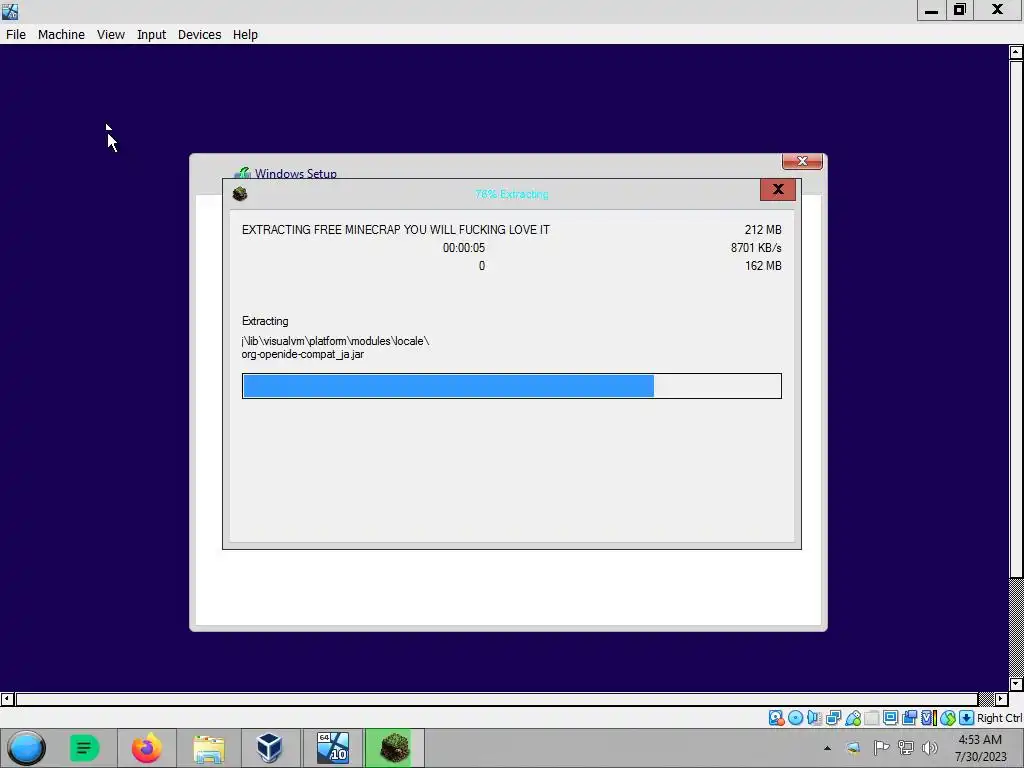
Task: Click the processed size 162 MB
Action: pyautogui.click(x=763, y=266)
